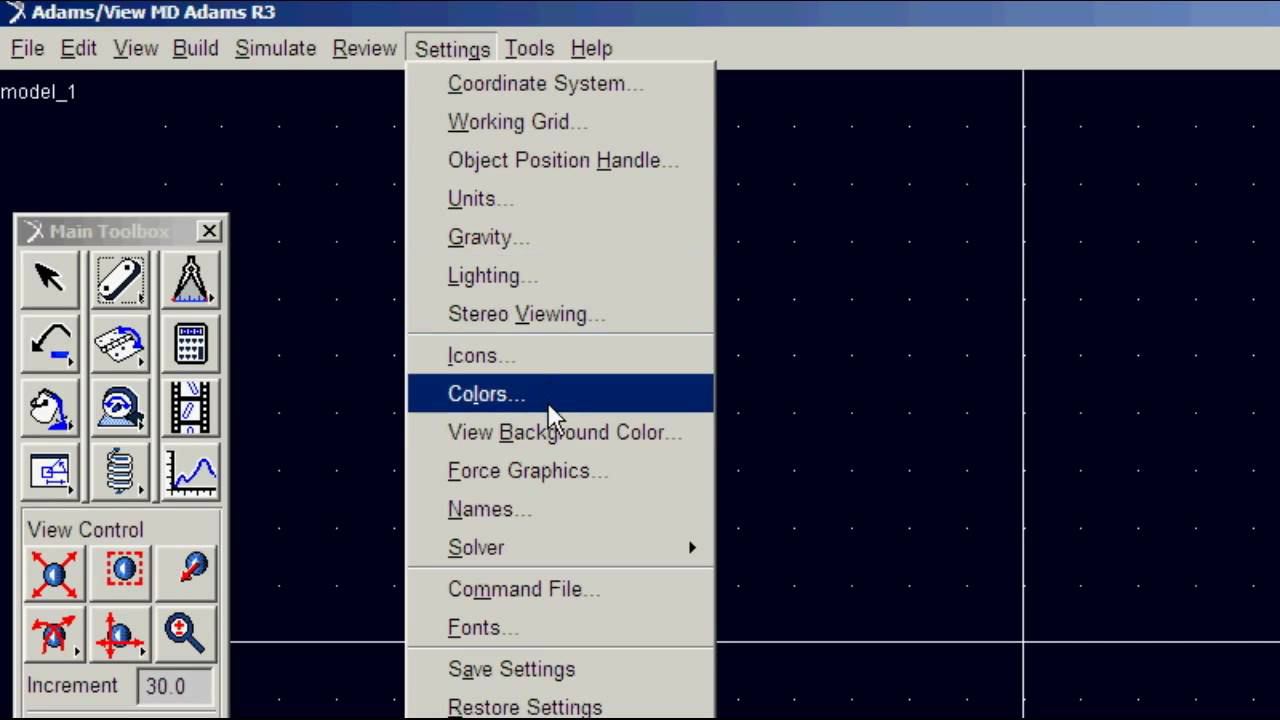1280x720 pixels.
Task: Open the Animation film strip tool
Action: pos(190,408)
